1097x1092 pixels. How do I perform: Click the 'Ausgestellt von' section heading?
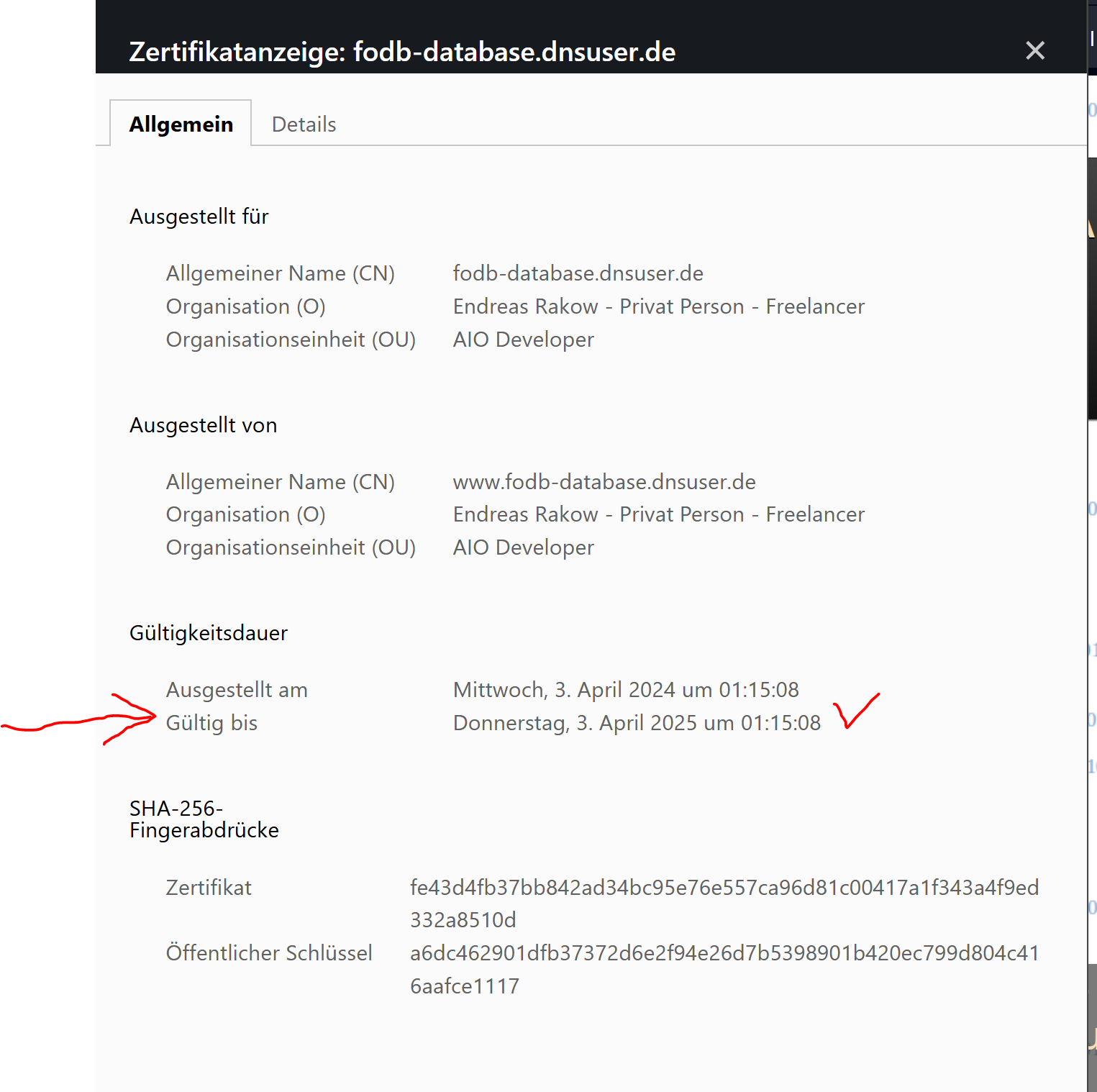(203, 425)
